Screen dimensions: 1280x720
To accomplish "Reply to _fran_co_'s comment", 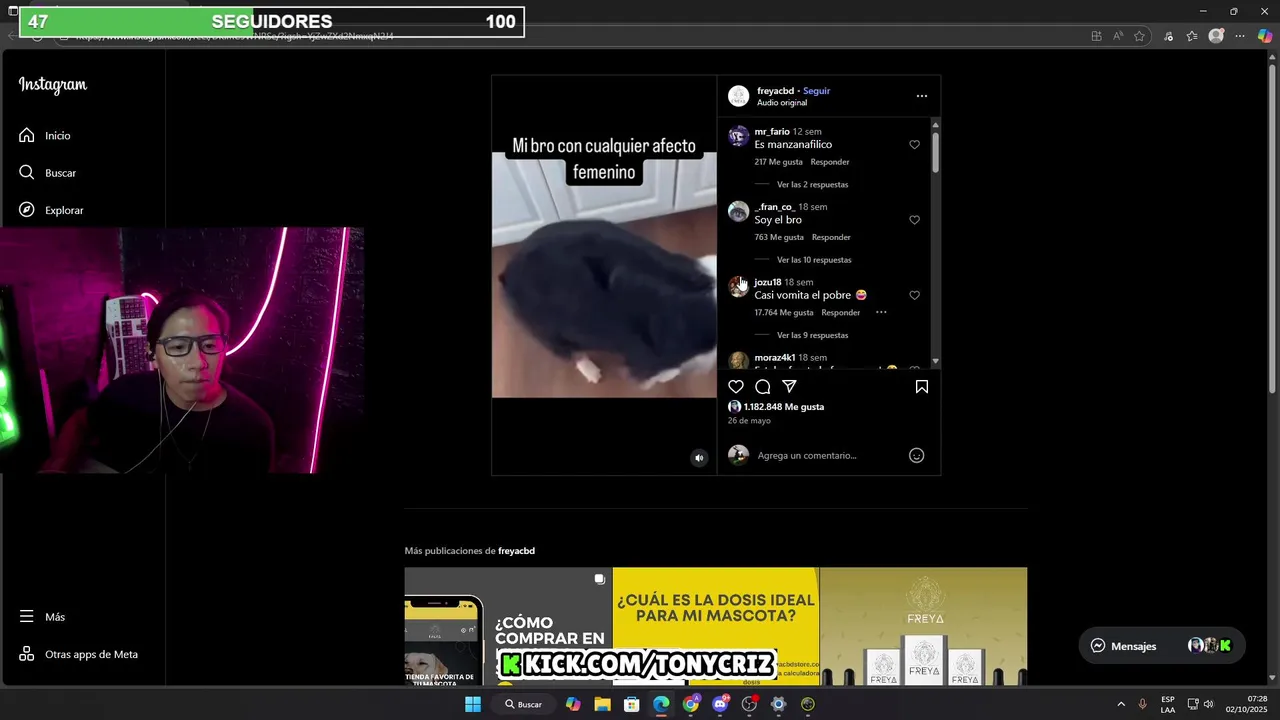I will pos(831,237).
